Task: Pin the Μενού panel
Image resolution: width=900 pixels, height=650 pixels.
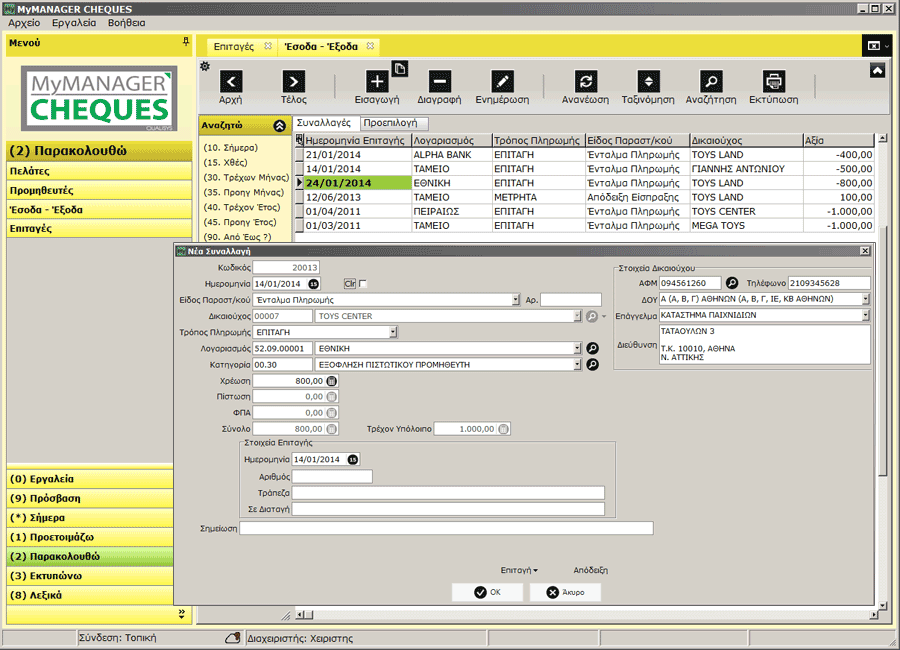Action: point(185,42)
